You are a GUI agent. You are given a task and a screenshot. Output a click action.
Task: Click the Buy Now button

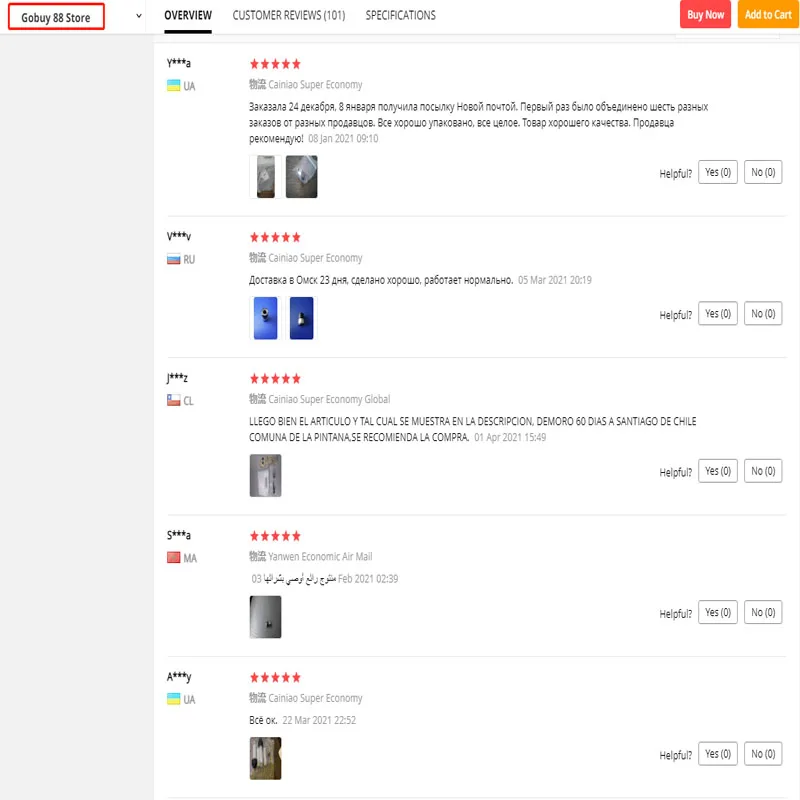[706, 15]
